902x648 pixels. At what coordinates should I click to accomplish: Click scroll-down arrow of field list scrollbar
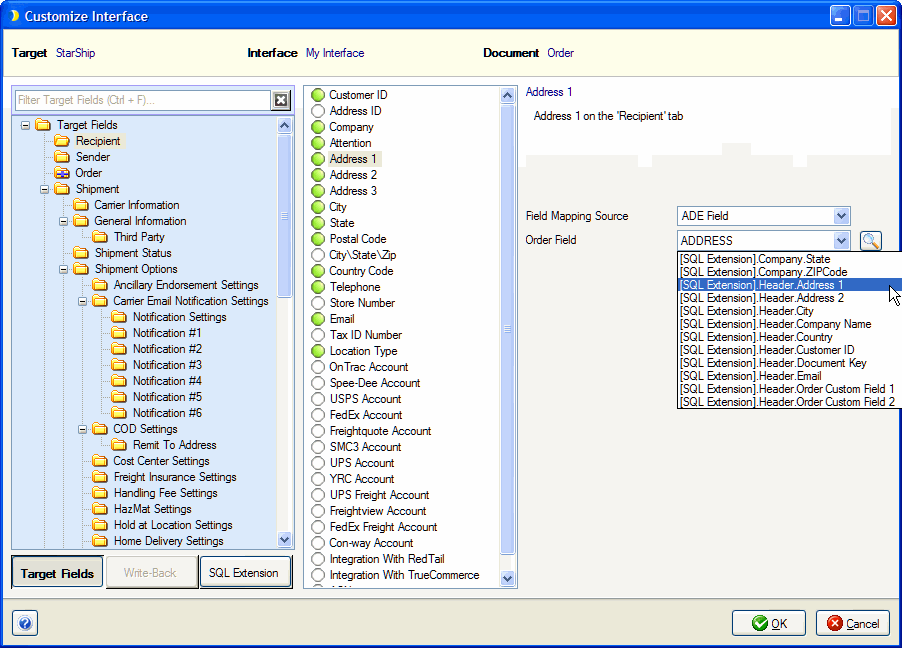pyautogui.click(x=507, y=578)
